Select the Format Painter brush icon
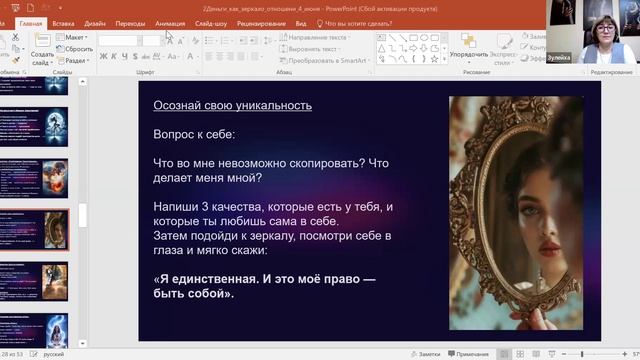The height and width of the screenshot is (360, 640). (16, 60)
